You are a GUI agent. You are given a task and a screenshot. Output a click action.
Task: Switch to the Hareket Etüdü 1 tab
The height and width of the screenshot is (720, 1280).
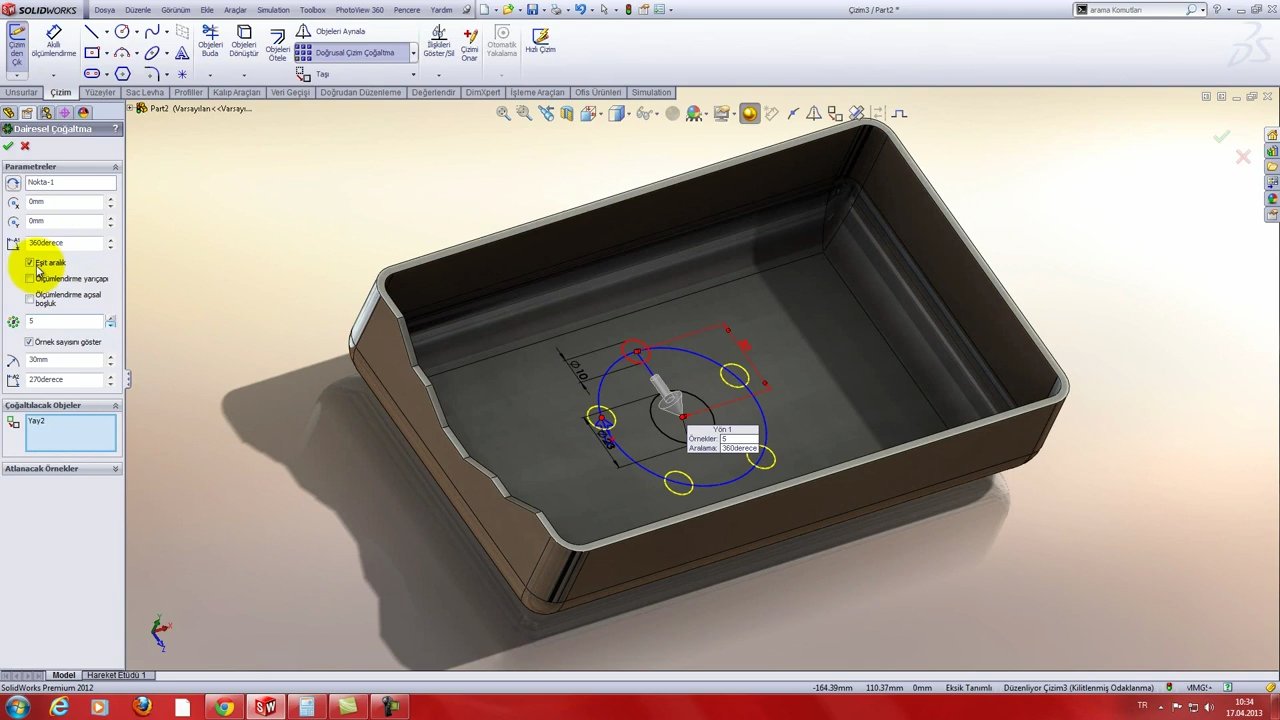(116, 675)
